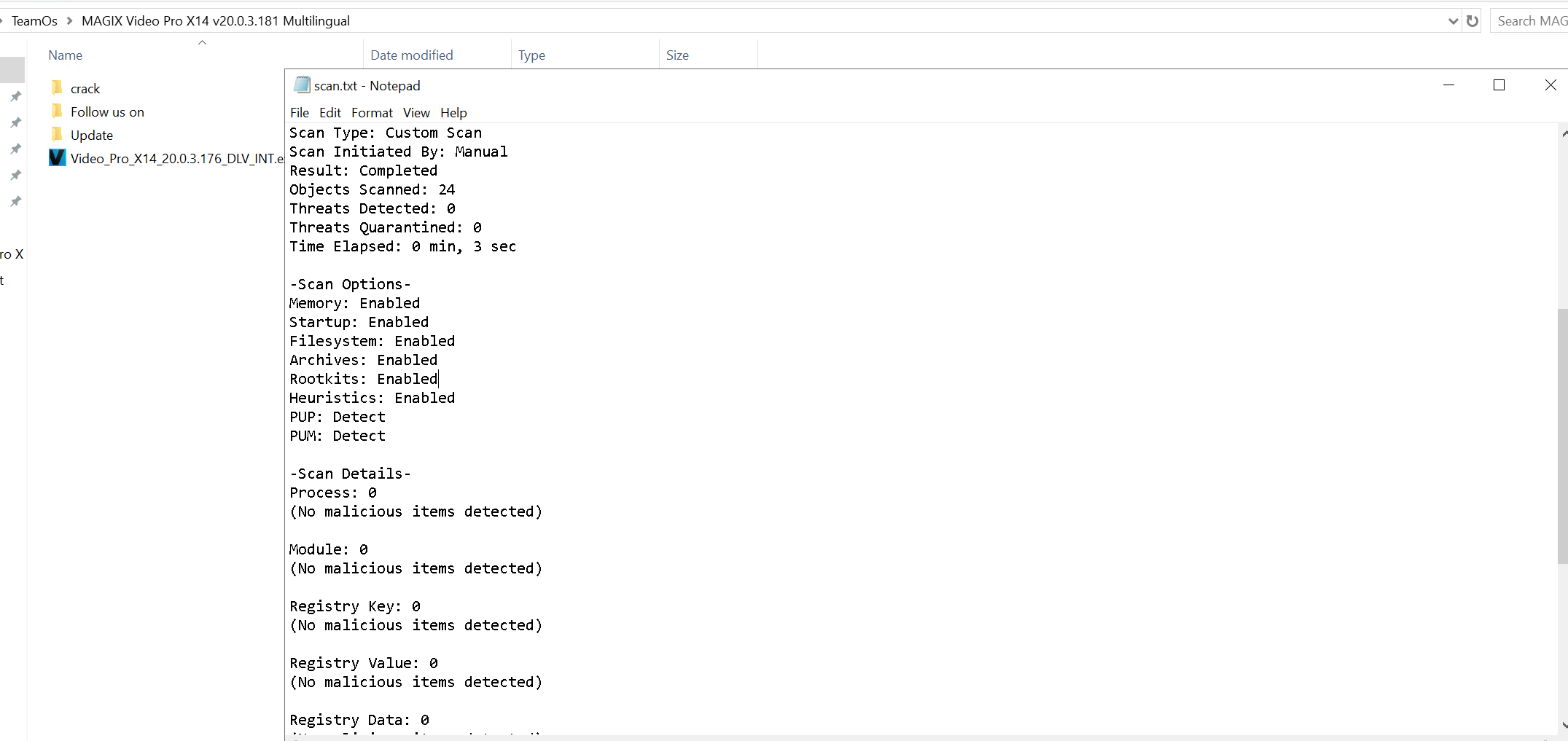Click the 'Threats Detected: 0' line
This screenshot has height=741, width=1568.
tap(373, 208)
